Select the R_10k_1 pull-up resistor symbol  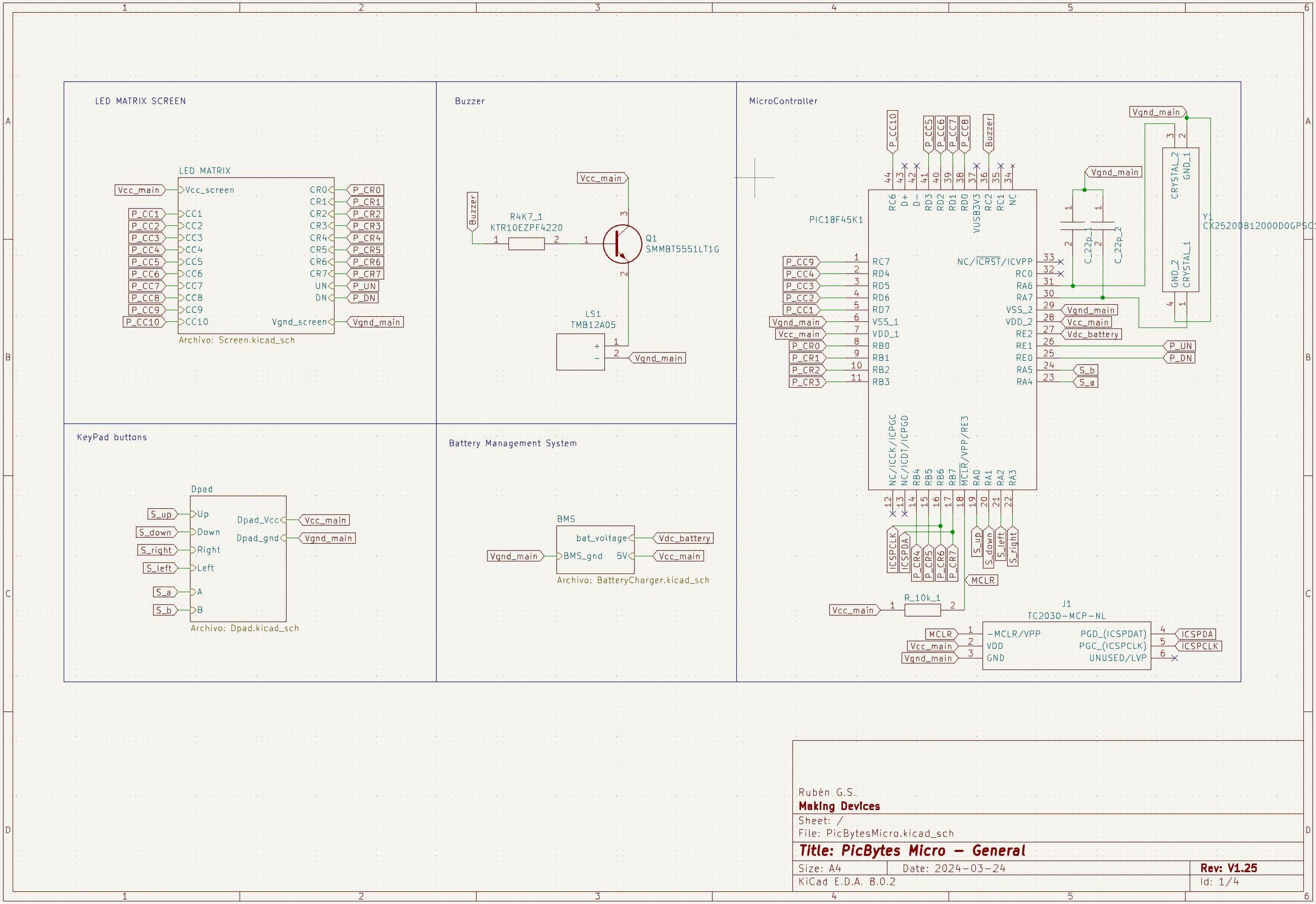(x=922, y=610)
